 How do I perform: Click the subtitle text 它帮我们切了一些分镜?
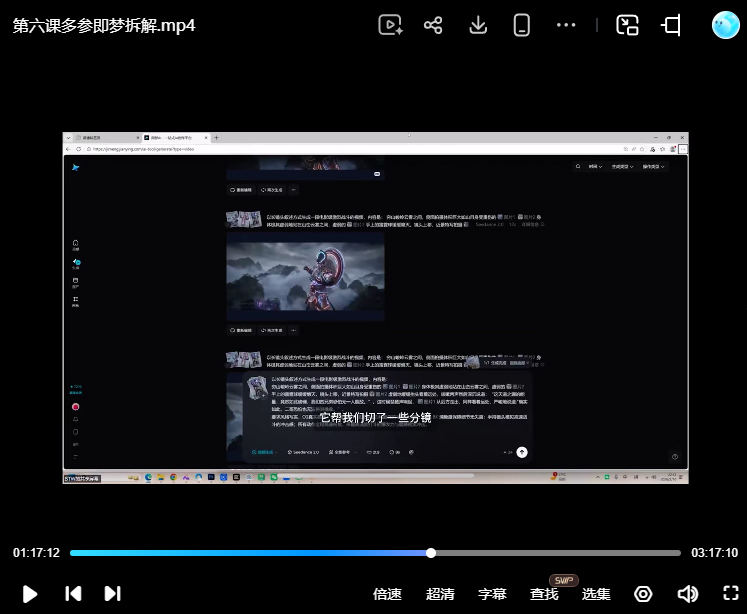pyautogui.click(x=375, y=418)
